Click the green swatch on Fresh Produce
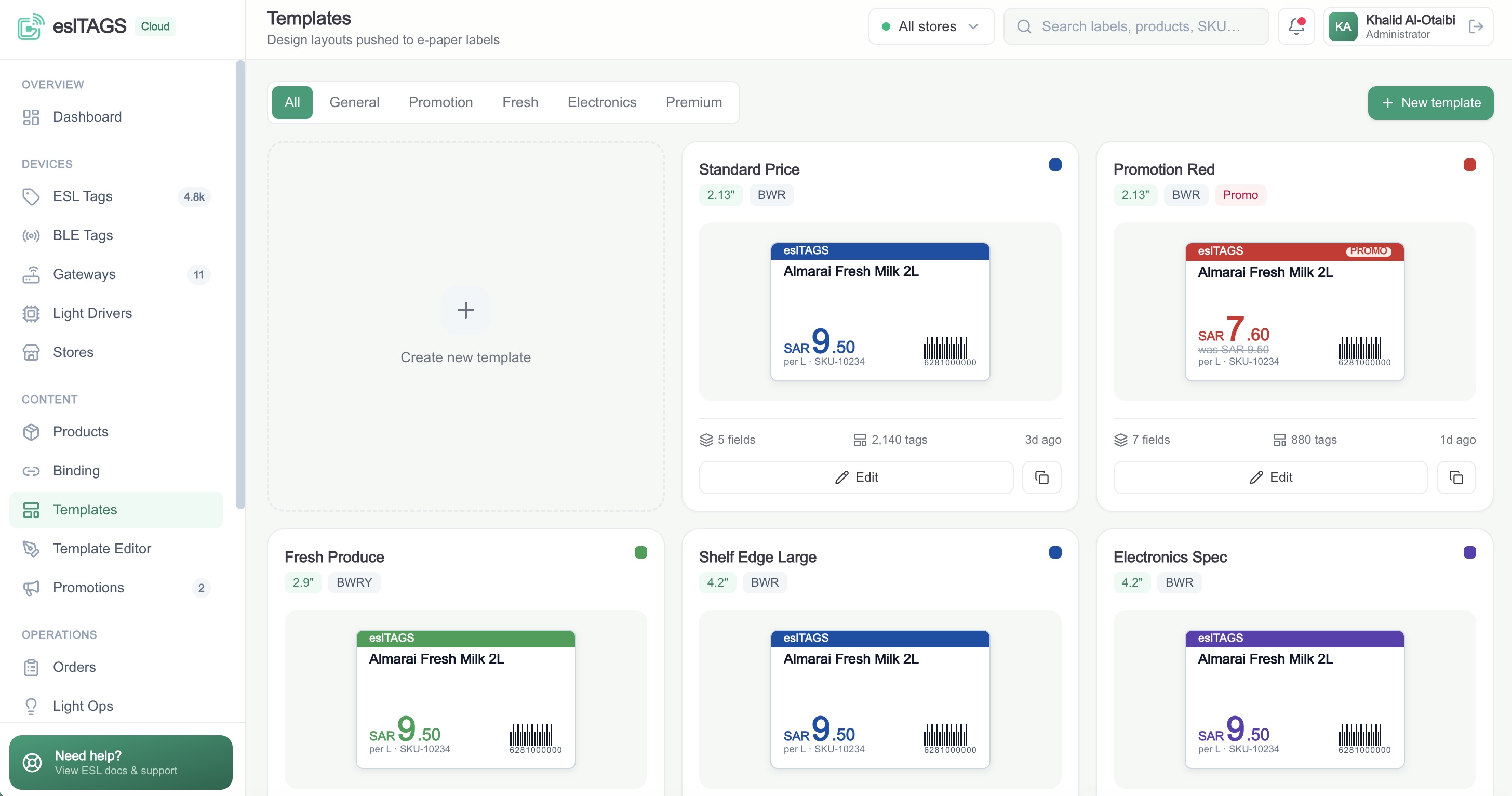This screenshot has height=796, width=1512. click(x=640, y=552)
